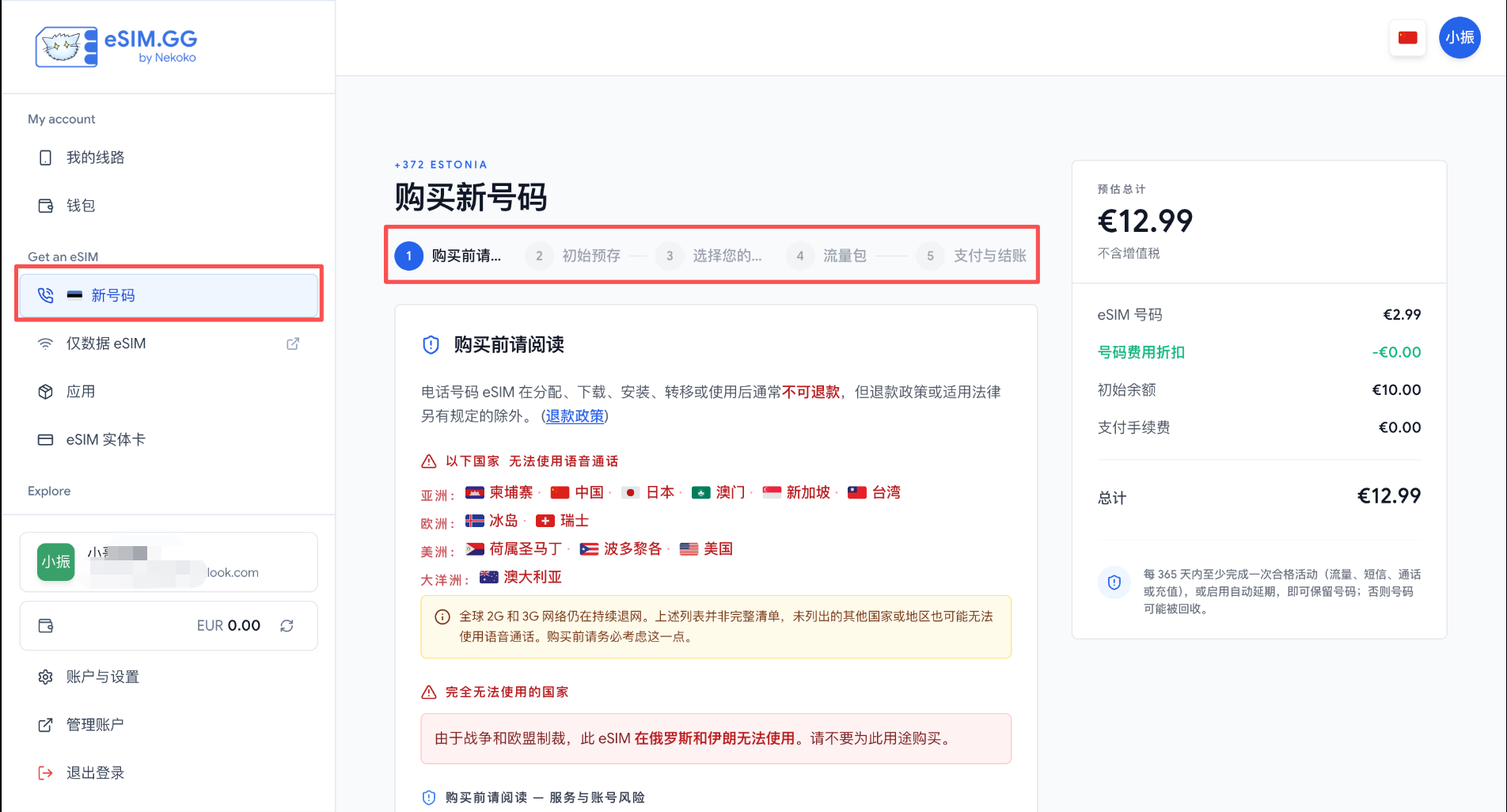Open 仅数据 eSIM external link
This screenshot has height=812, width=1507.
[168, 343]
